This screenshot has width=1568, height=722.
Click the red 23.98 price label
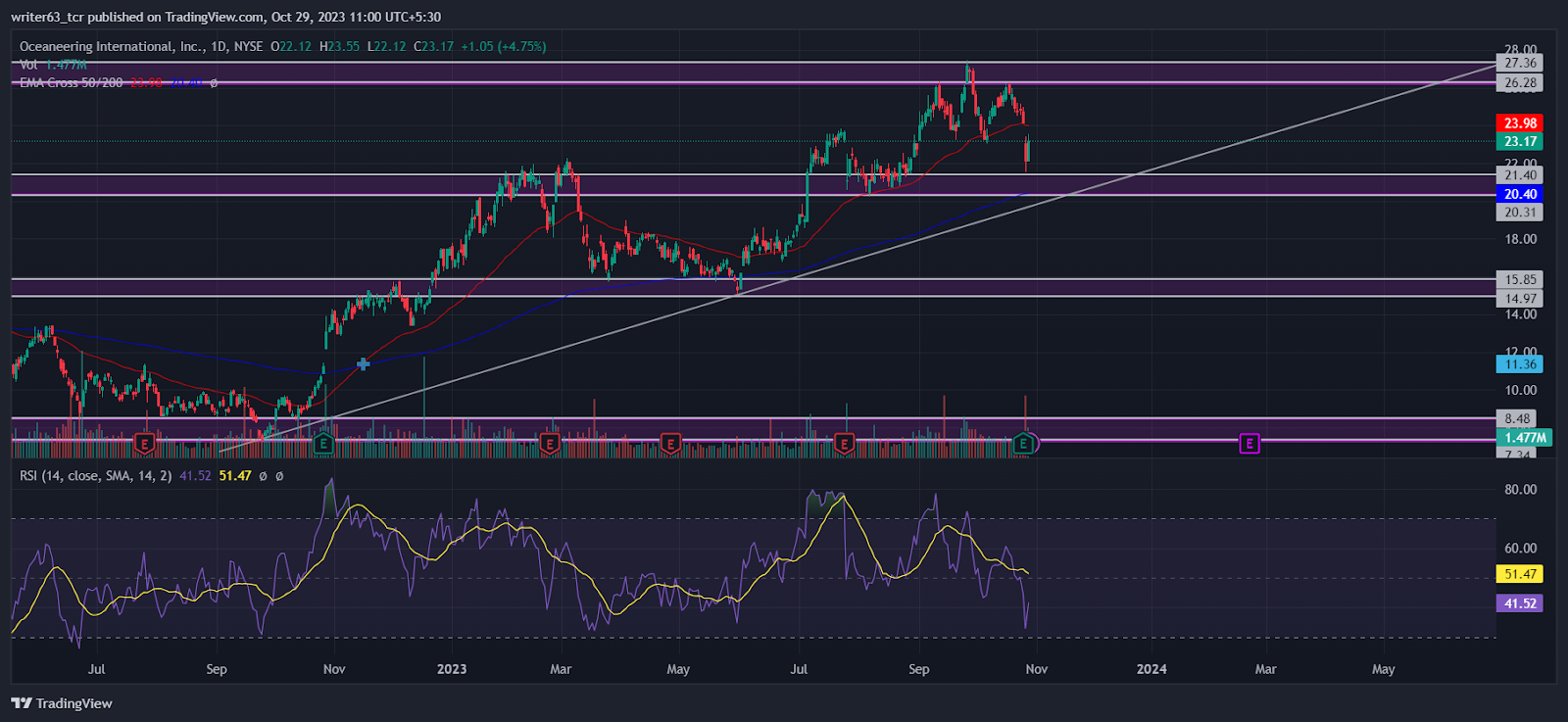point(1520,123)
